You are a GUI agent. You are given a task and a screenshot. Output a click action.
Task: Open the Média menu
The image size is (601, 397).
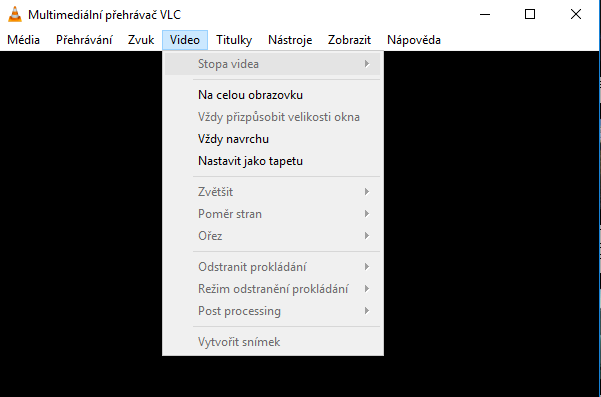[23, 40]
